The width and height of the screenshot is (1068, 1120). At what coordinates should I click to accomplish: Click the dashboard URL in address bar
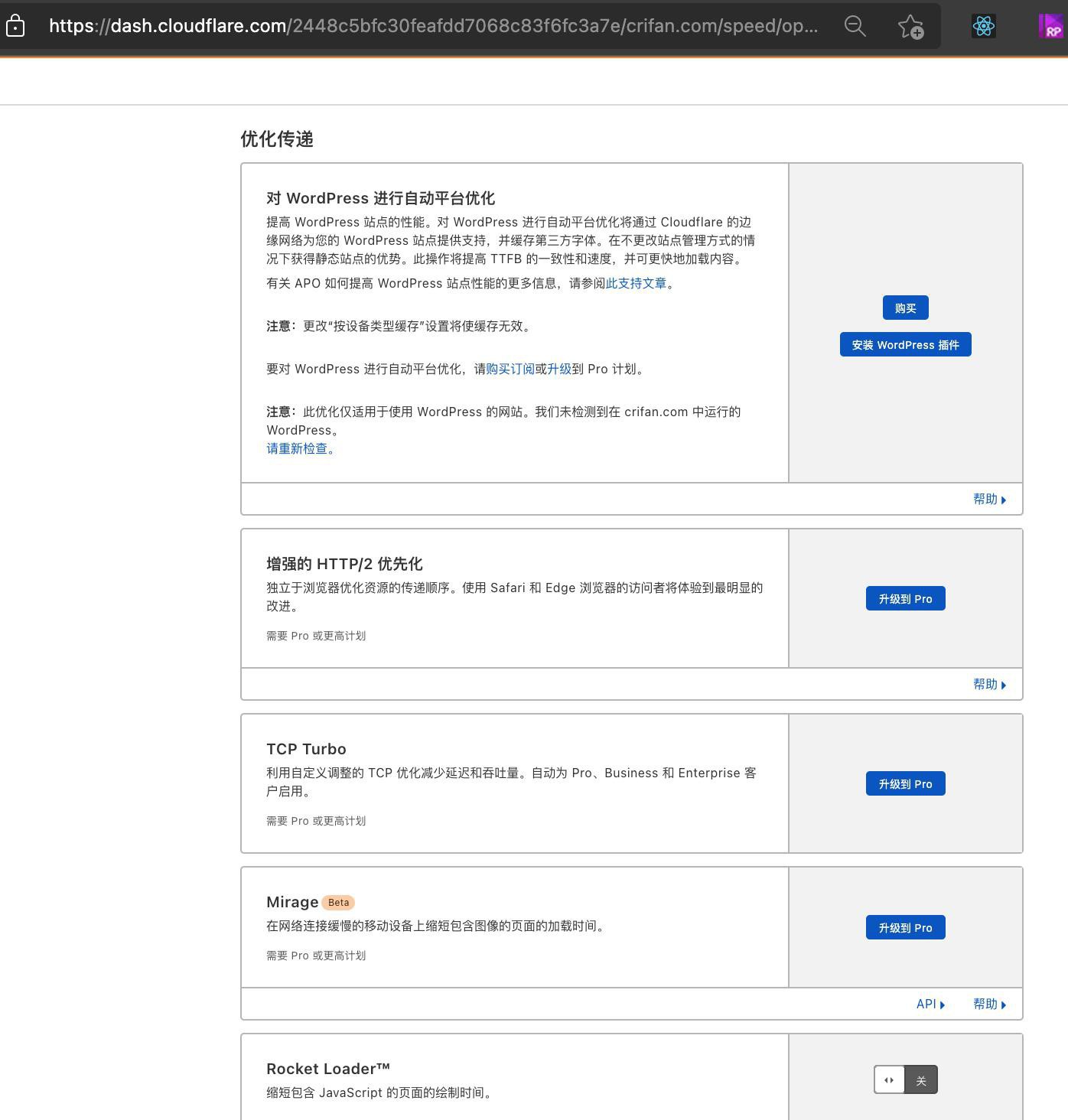coord(433,26)
